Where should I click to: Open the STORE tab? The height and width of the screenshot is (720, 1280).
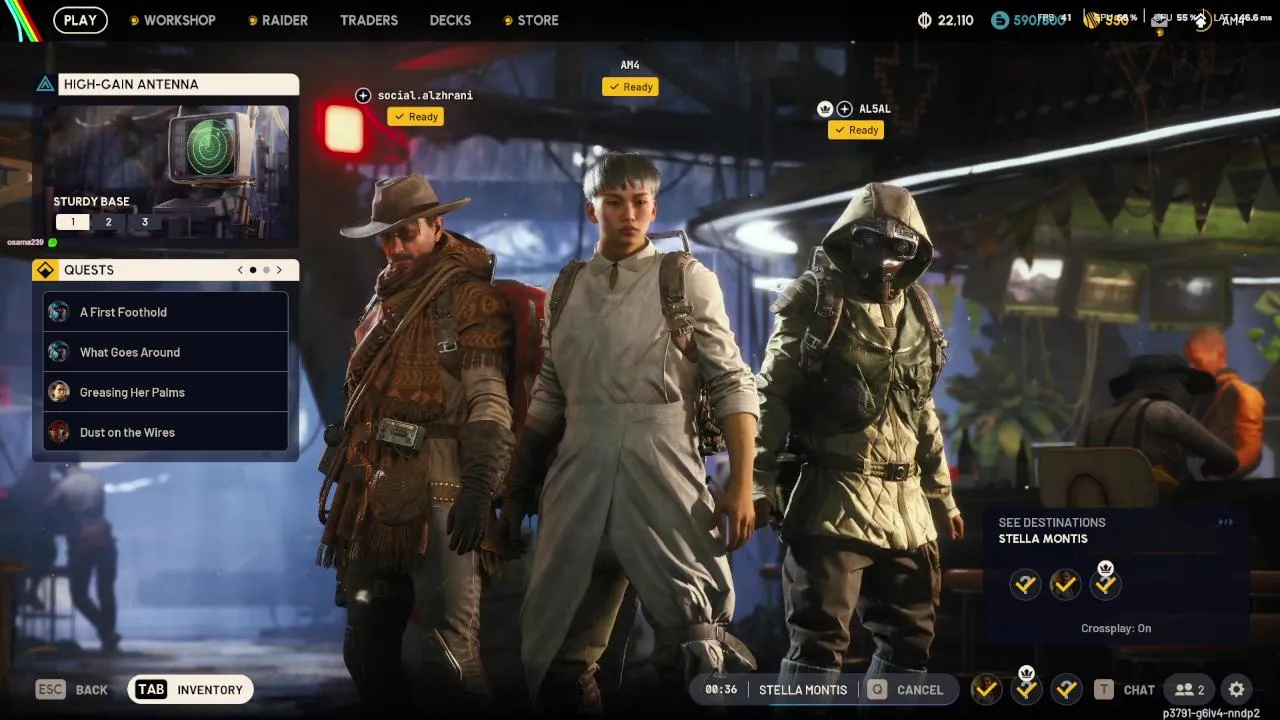pos(538,20)
